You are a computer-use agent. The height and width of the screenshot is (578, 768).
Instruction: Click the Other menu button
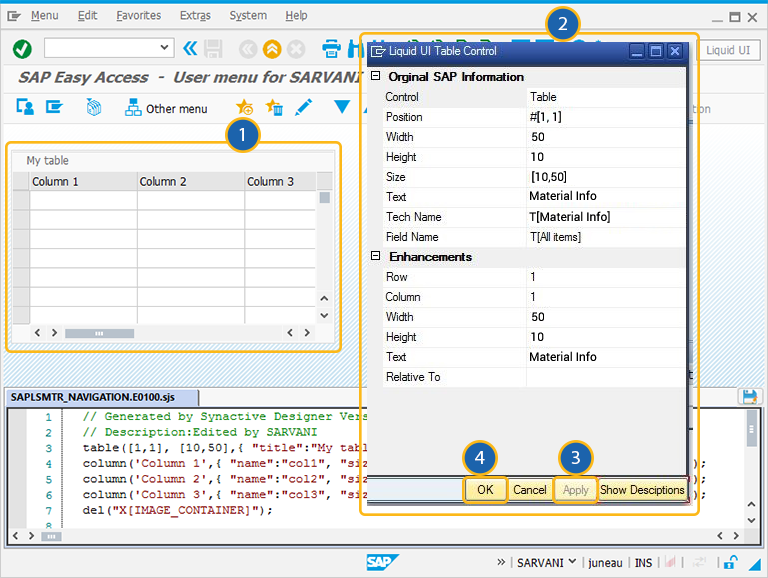pyautogui.click(x=167, y=108)
